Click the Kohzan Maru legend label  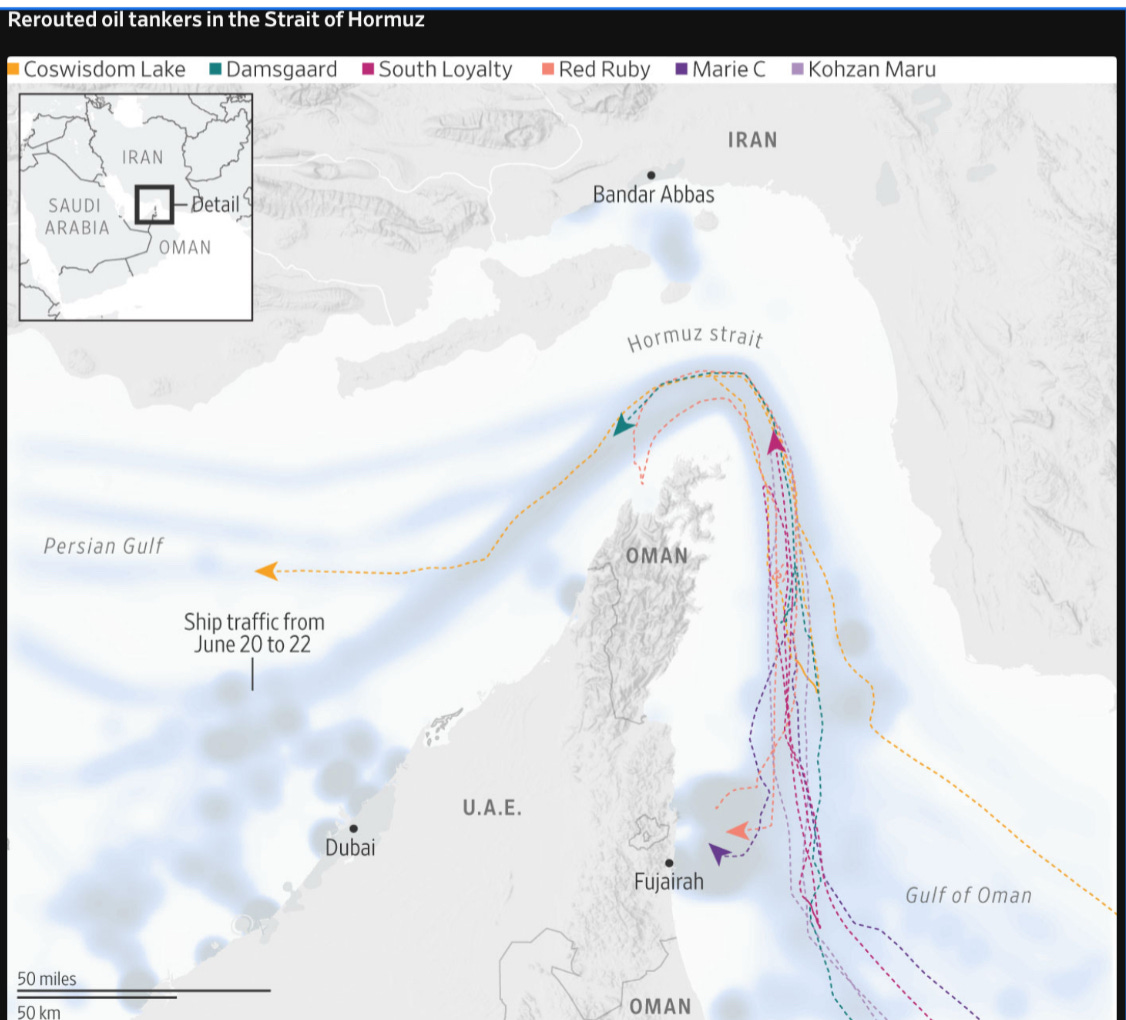click(x=872, y=69)
